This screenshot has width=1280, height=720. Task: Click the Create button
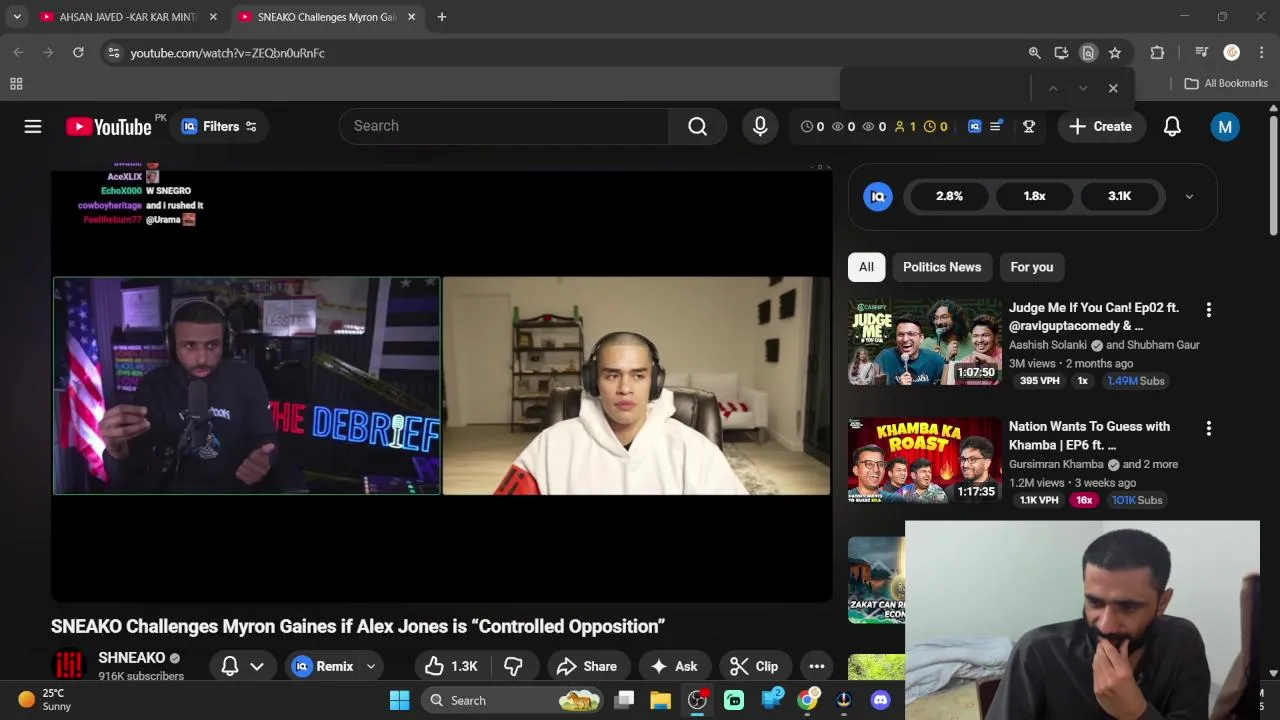click(1101, 127)
